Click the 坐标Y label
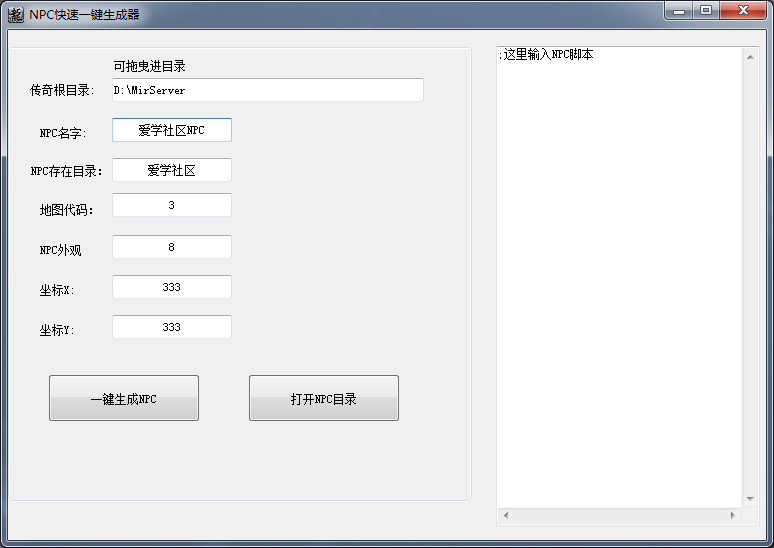The image size is (774, 548). tap(57, 330)
